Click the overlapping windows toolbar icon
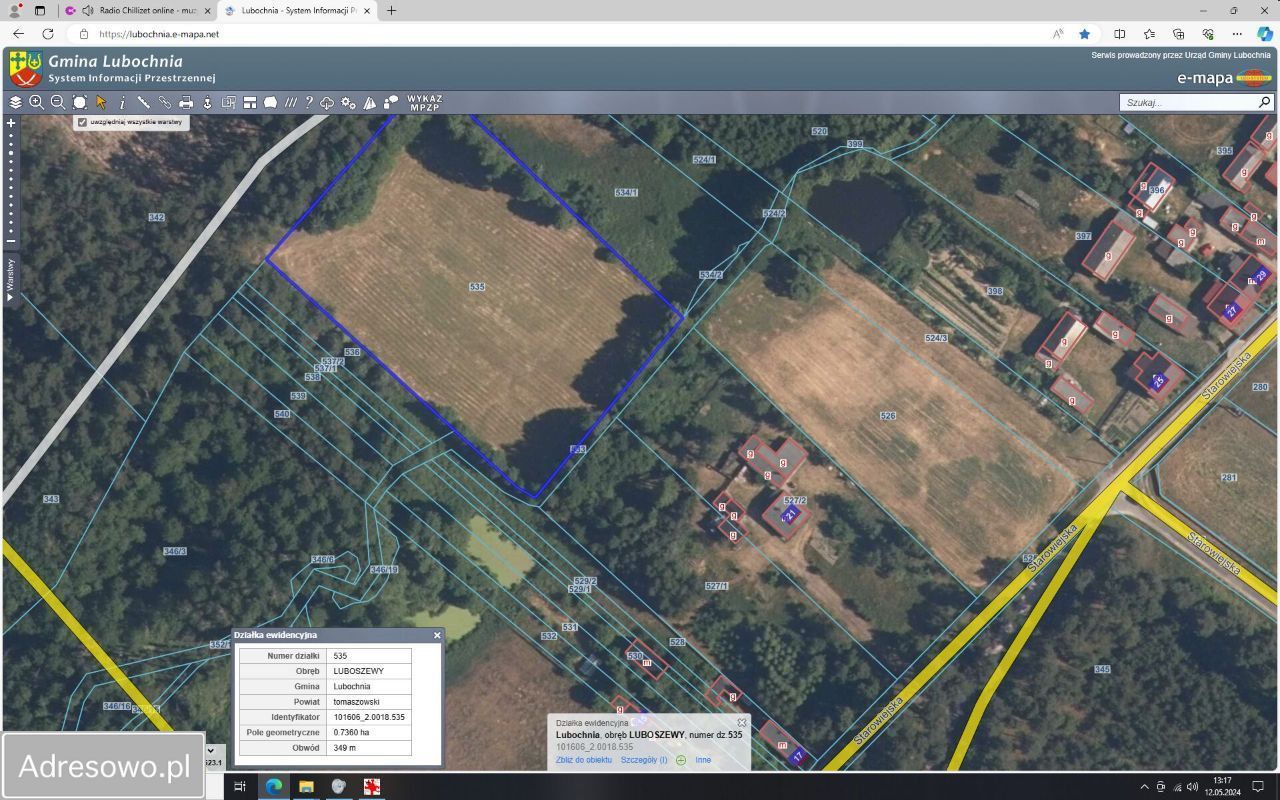 pyautogui.click(x=228, y=102)
